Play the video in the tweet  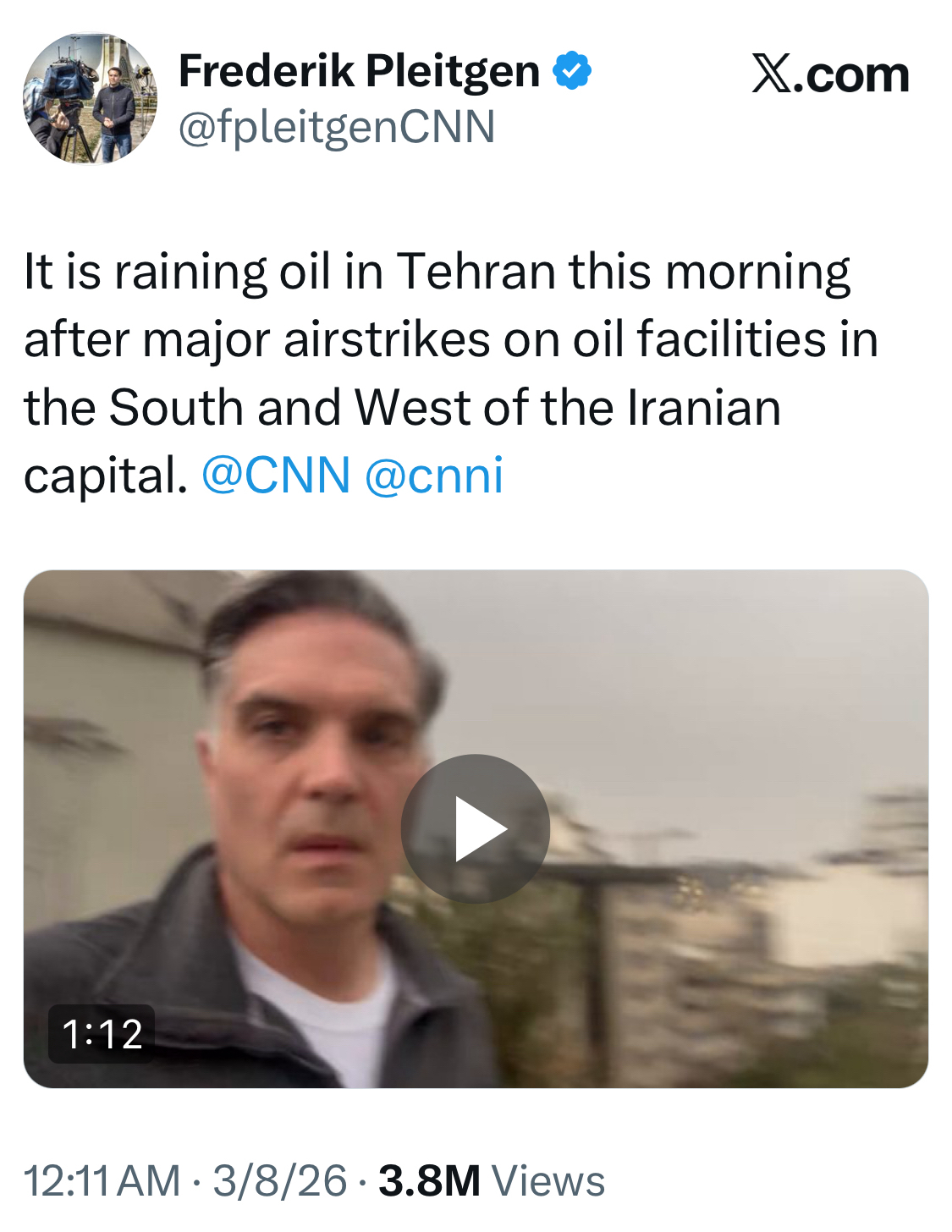[476, 828]
